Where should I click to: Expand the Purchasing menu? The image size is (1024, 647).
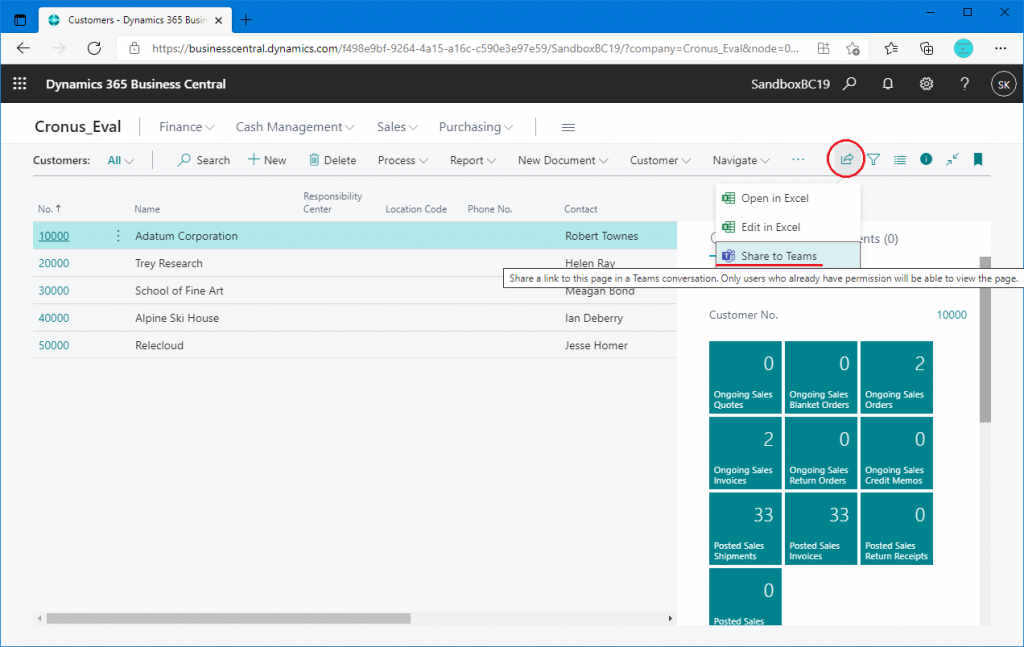click(x=475, y=127)
